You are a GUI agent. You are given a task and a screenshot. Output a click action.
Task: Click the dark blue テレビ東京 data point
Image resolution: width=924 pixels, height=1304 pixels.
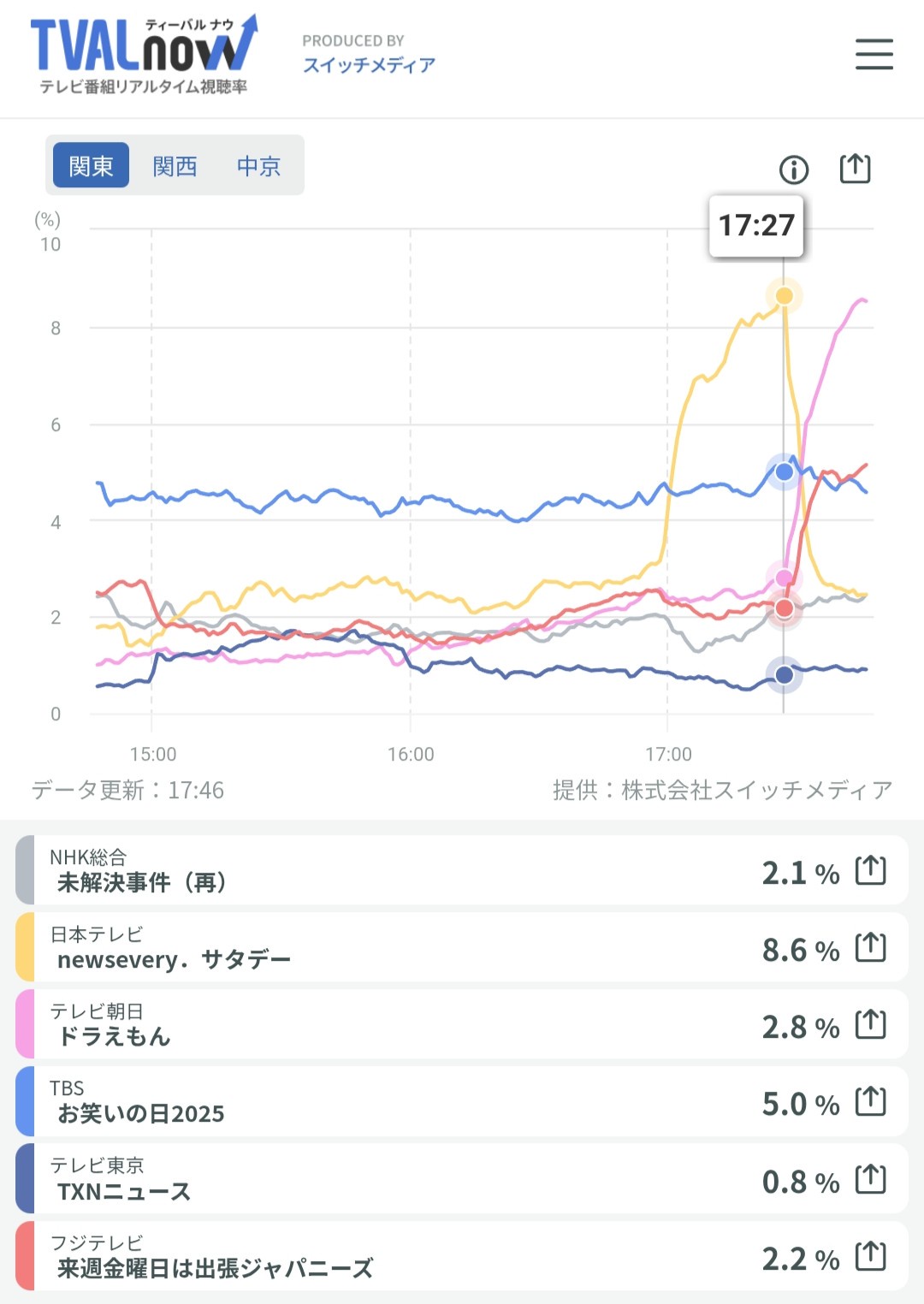pos(784,675)
